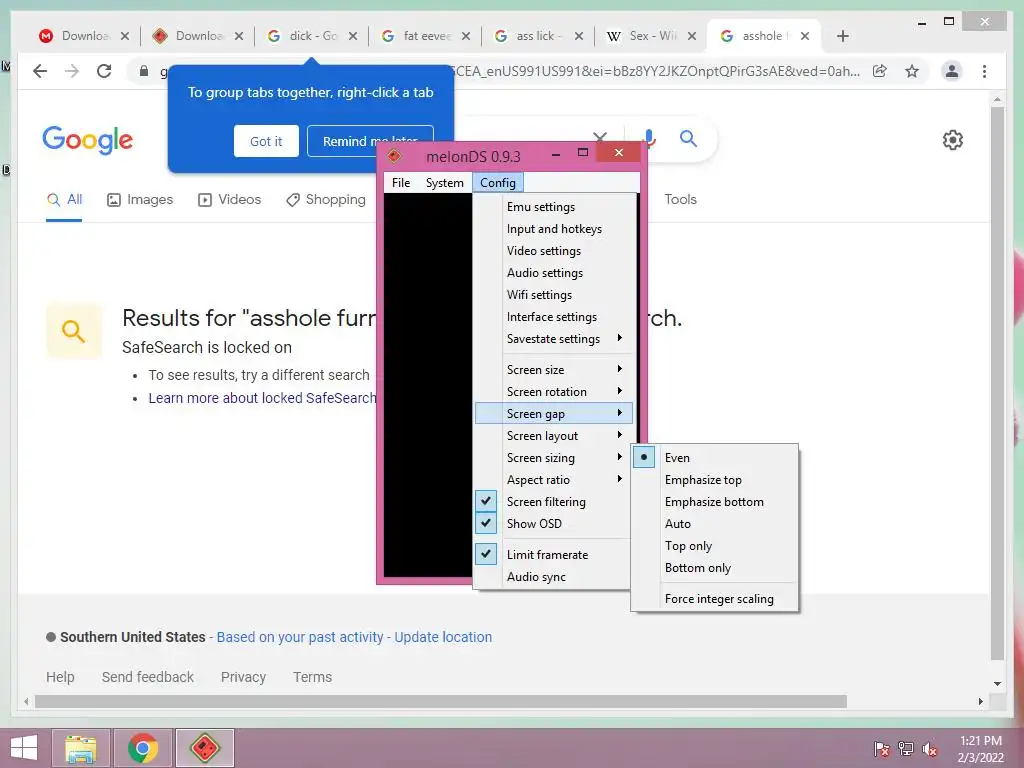Close the Wikipedia tab

pos(692,36)
